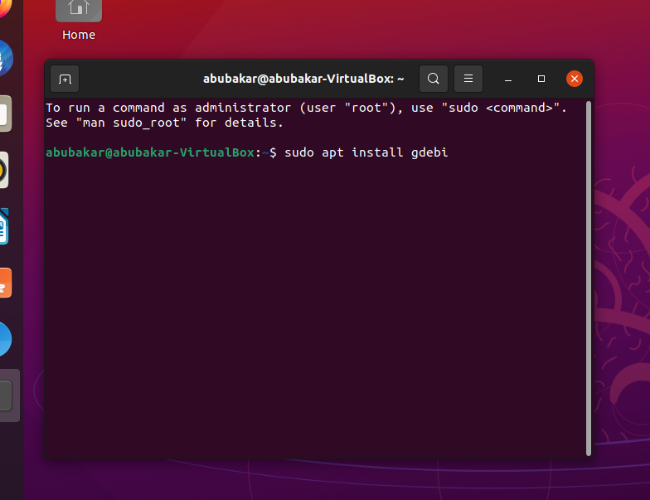Open Ubuntu Software from the dock
Viewport: 650px width, 500px height.
[x=4, y=283]
